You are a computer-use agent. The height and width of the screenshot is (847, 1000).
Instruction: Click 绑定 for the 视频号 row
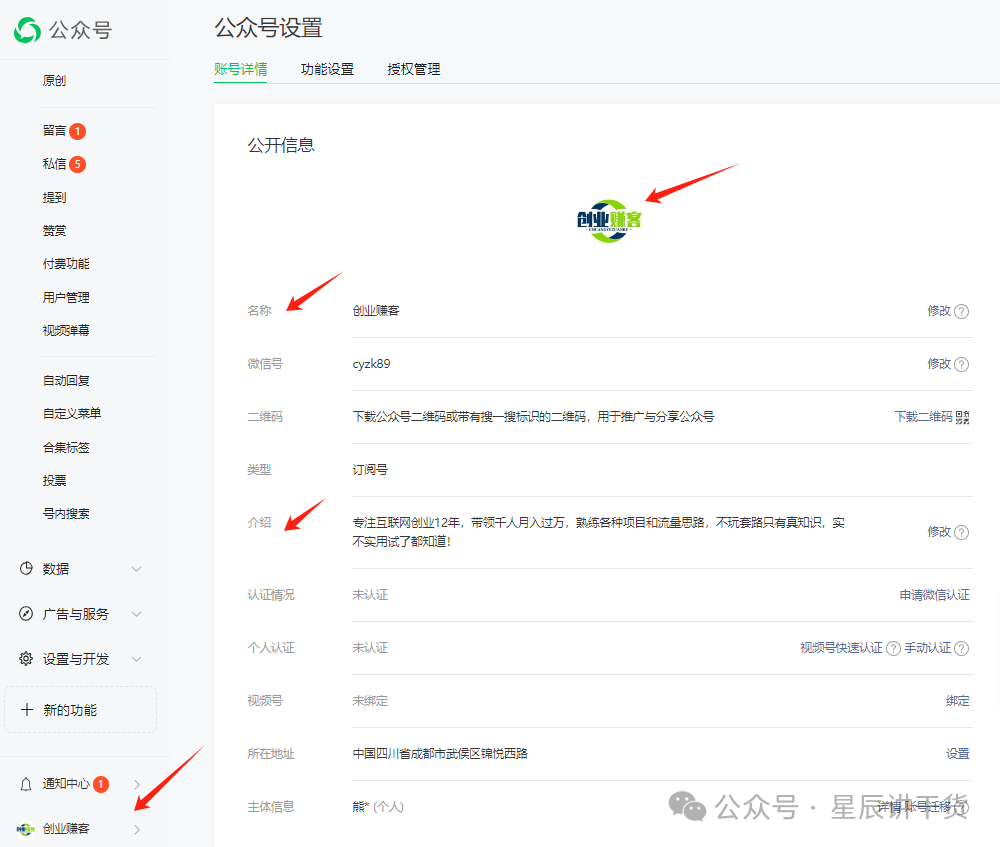pyautogui.click(x=956, y=700)
